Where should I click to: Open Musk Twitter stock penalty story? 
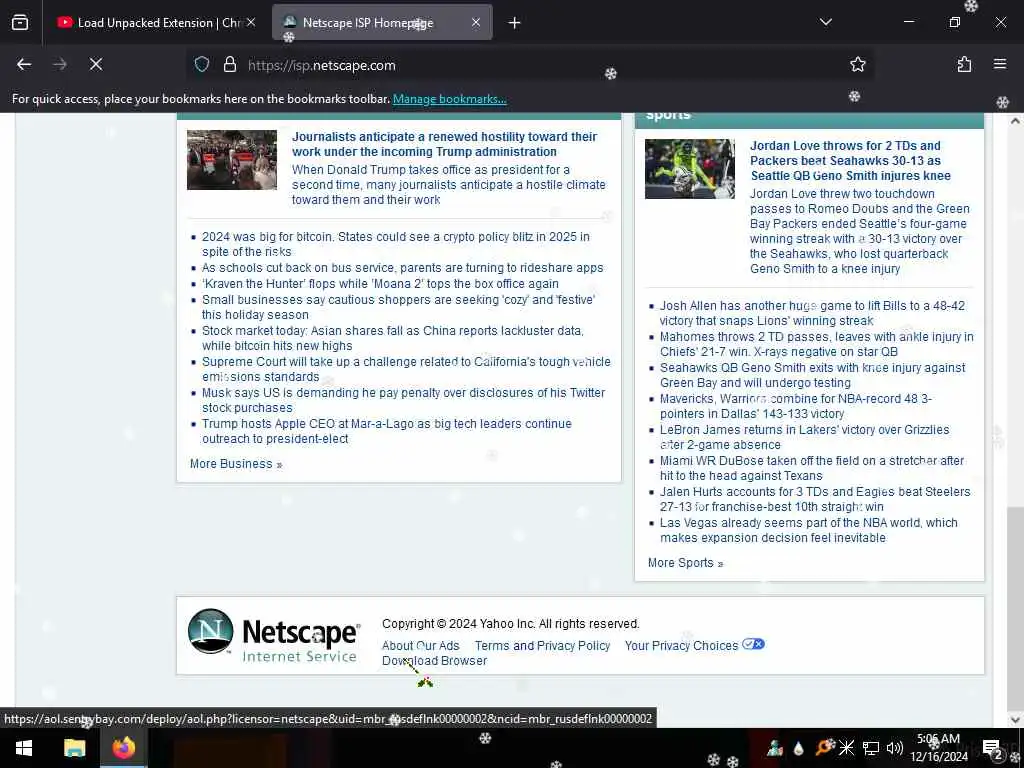(403, 400)
